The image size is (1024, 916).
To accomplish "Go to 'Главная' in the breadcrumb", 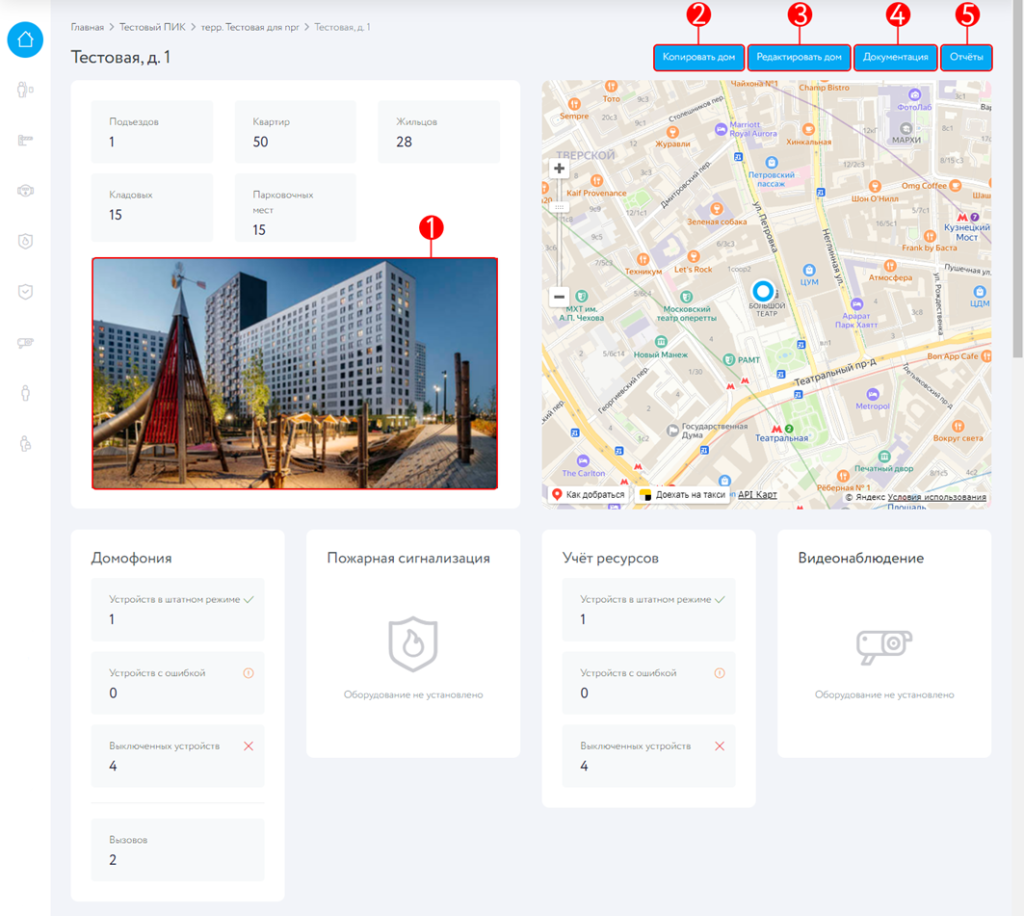I will (x=87, y=27).
